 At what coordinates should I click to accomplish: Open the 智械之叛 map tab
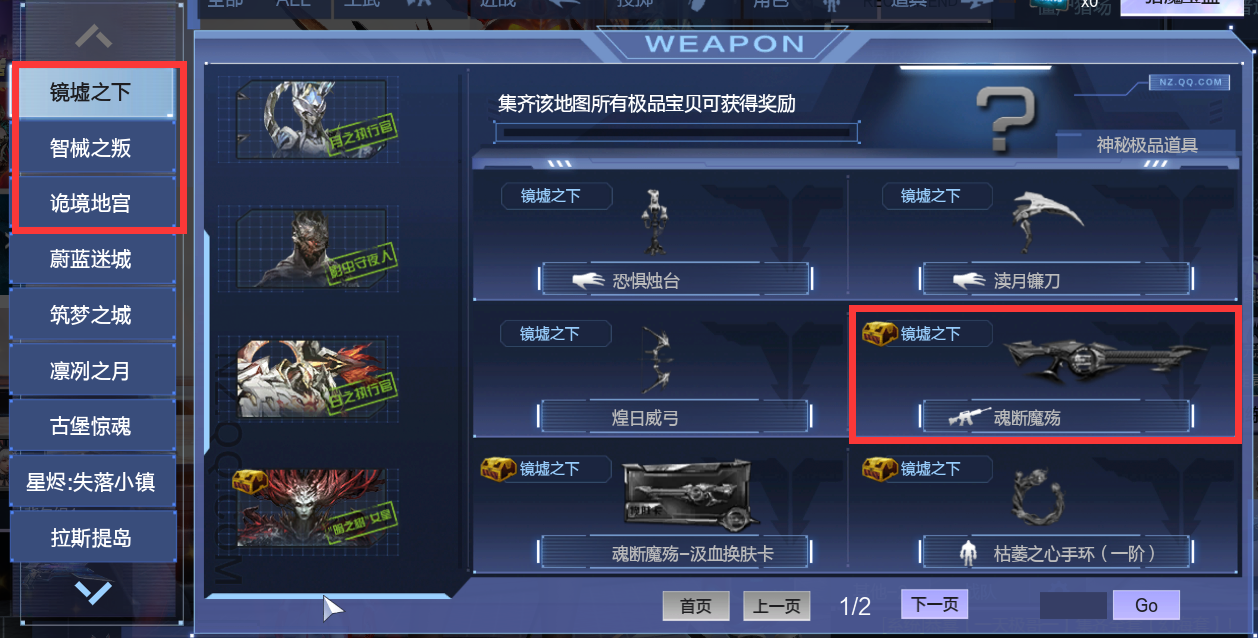tap(91, 149)
